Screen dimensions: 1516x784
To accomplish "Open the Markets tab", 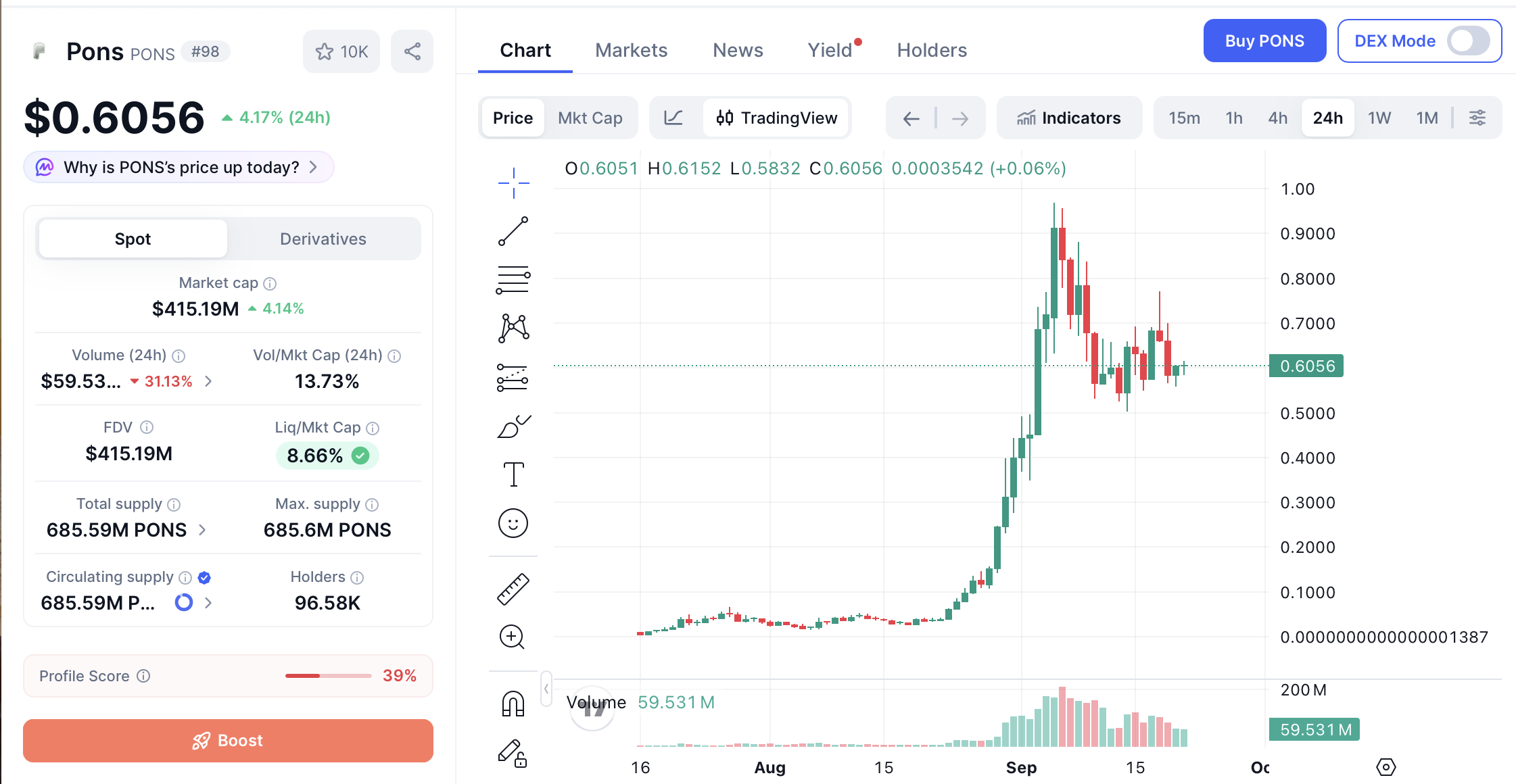I will point(631,50).
